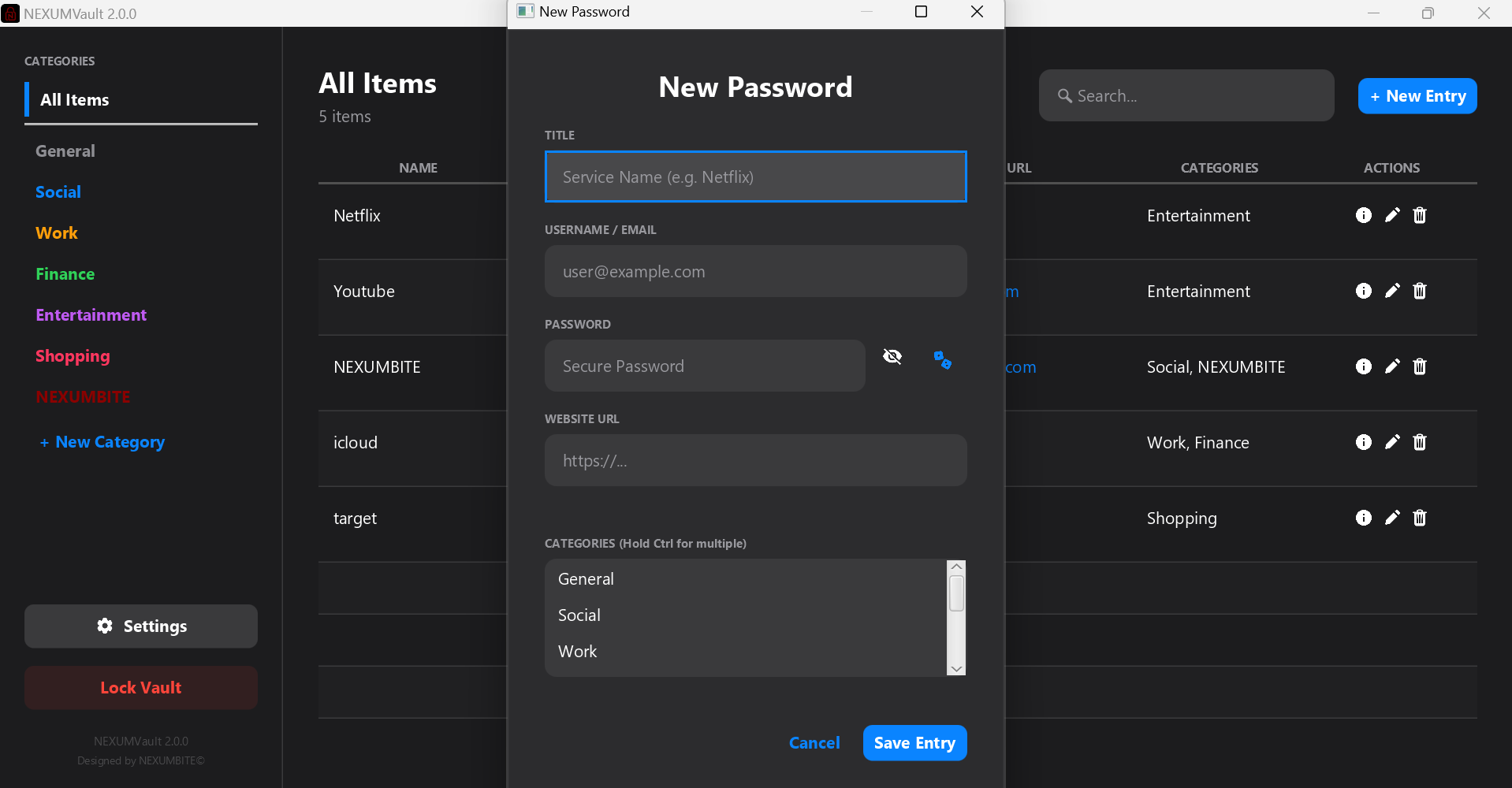Click the magnifier icon in the search bar
1512x788 pixels.
pos(1065,95)
